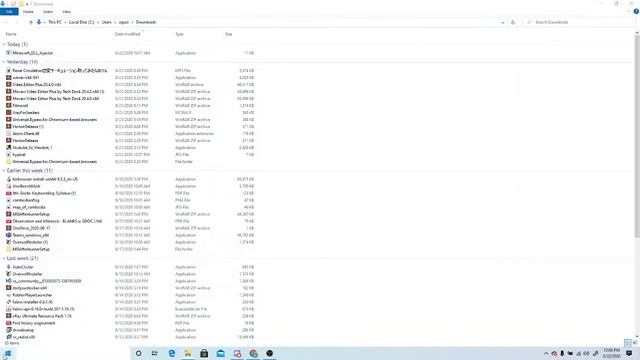640x360 pixels.
Task: Select the OverwolfInstaller (1) application icon
Action: click(9, 242)
